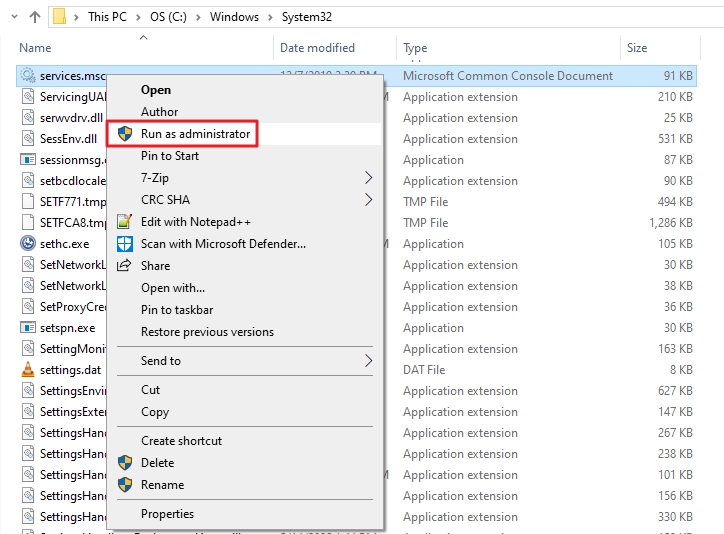Open the 7-Zip submenu entry
The image size is (724, 534).
155,178
